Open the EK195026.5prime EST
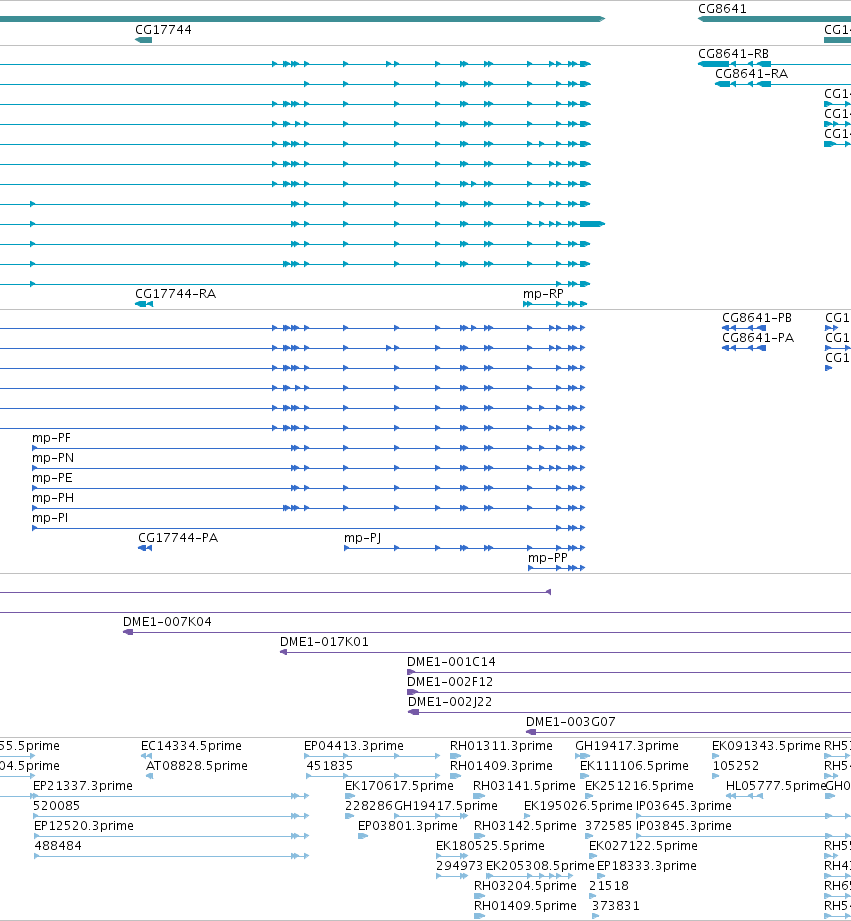 [578, 806]
